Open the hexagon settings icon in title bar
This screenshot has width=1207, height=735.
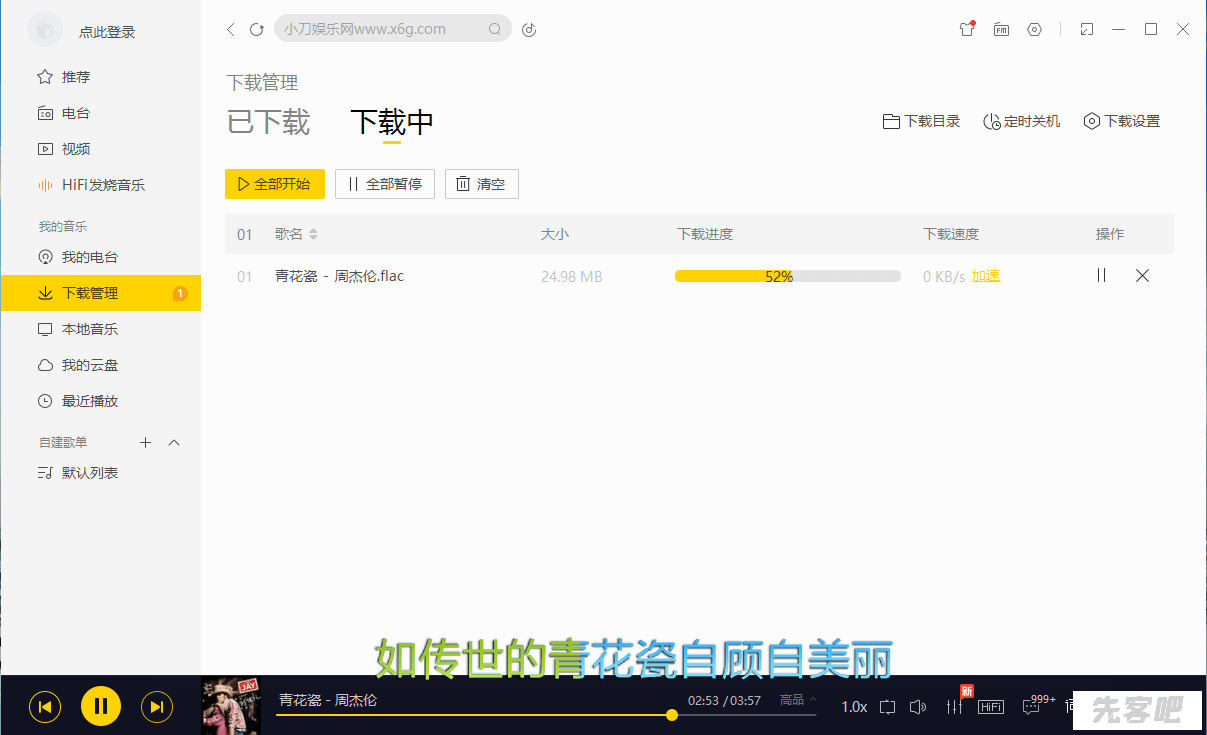point(1035,30)
